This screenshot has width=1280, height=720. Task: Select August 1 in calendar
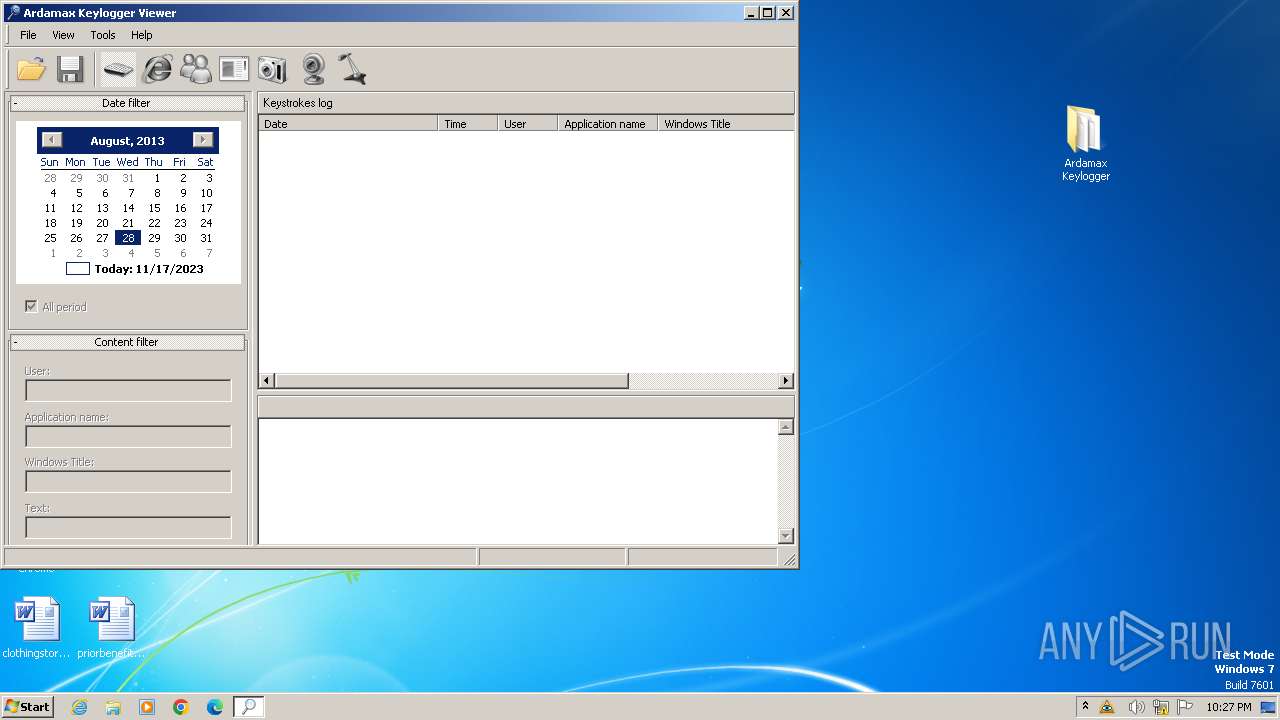(x=157, y=178)
